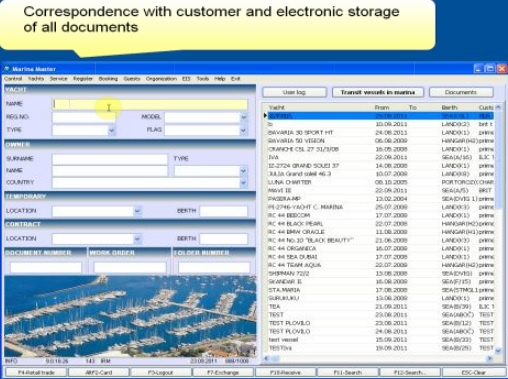Click the F10-Receive button
Image resolution: width=508 pixels, height=379 pixels.
coord(286,372)
